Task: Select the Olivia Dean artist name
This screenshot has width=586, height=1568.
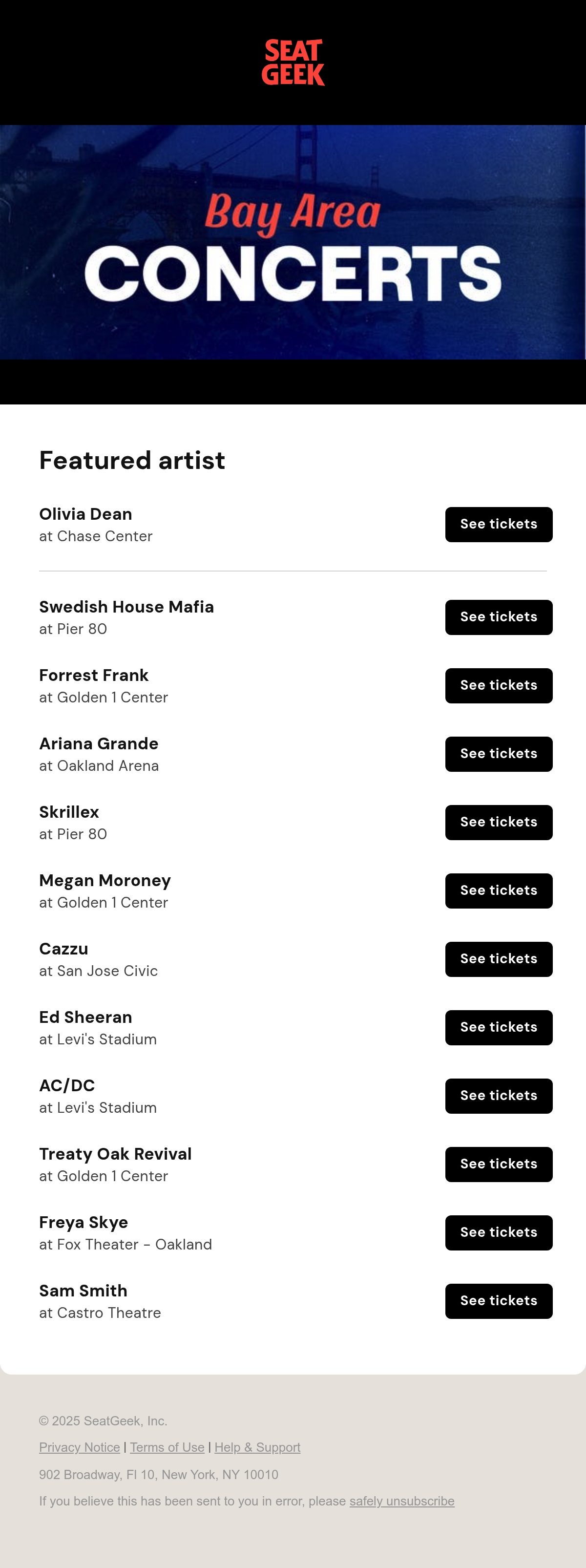Action: pyautogui.click(x=86, y=514)
